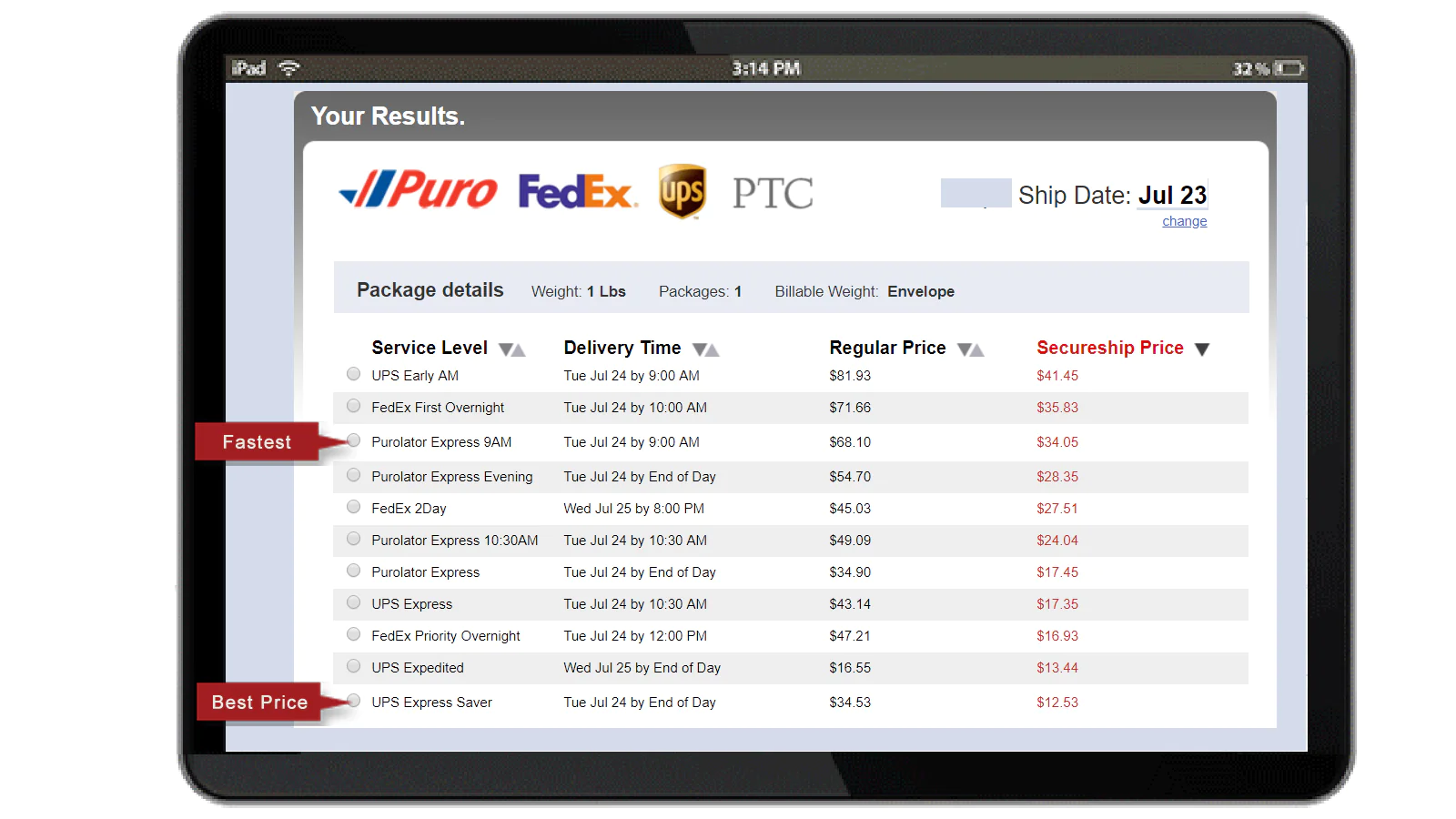Choose Purolator Express Evening option
The image size is (1456, 819).
(353, 475)
